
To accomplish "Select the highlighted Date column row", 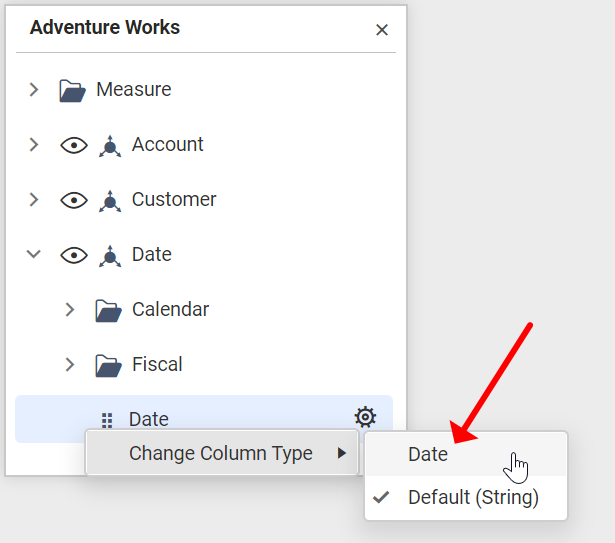I will click(204, 419).
